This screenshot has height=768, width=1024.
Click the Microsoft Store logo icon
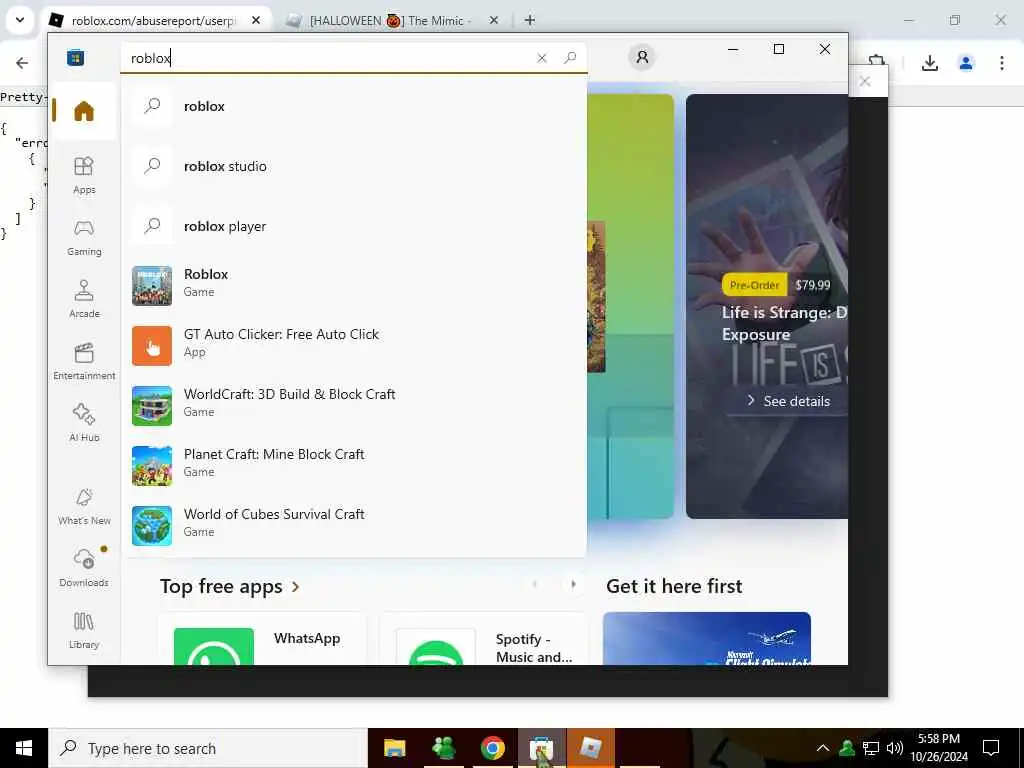75,57
